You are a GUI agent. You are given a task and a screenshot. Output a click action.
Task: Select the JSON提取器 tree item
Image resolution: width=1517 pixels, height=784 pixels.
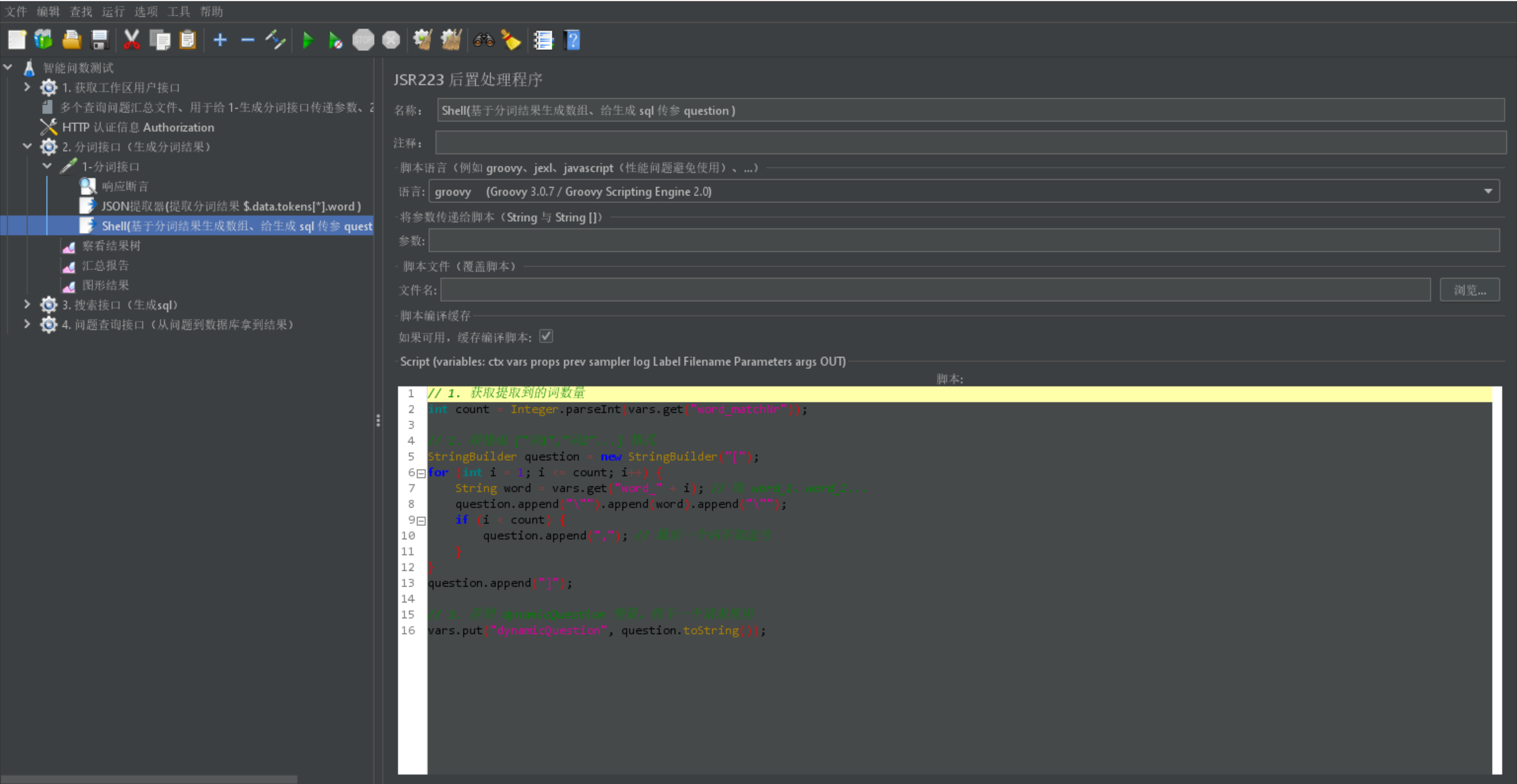[x=231, y=206]
